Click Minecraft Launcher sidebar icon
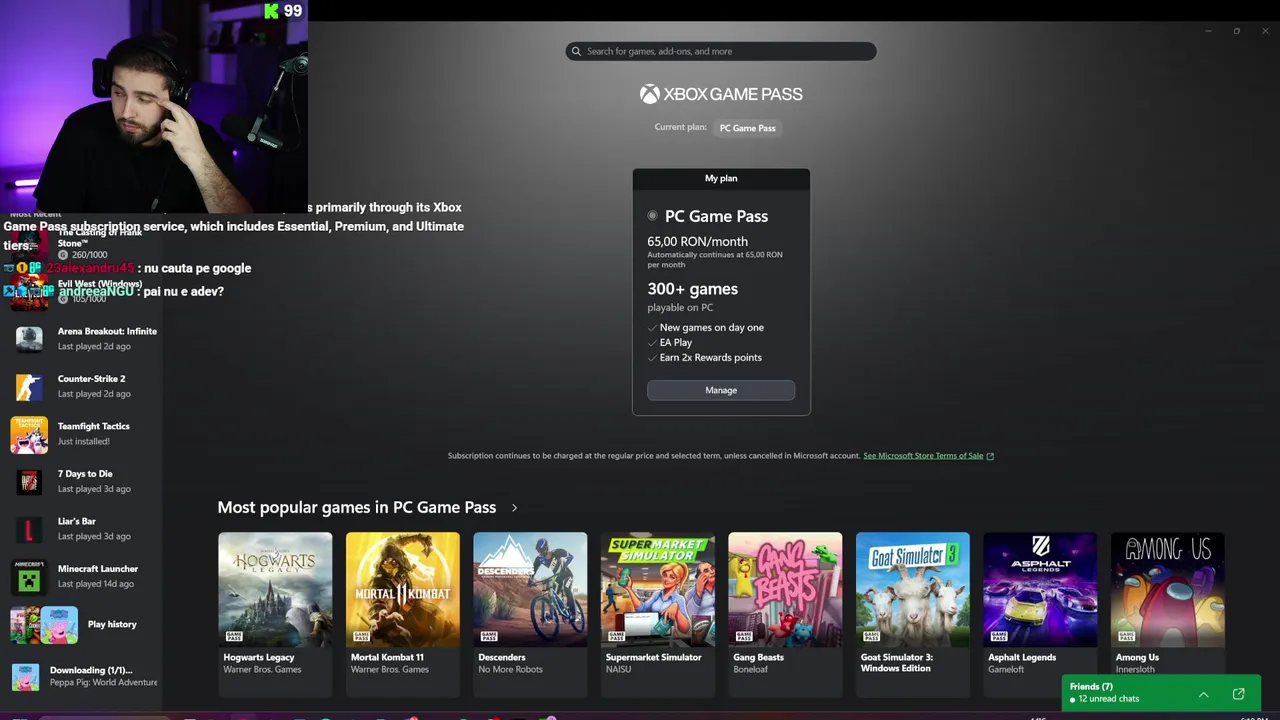1280x720 pixels. point(29,576)
